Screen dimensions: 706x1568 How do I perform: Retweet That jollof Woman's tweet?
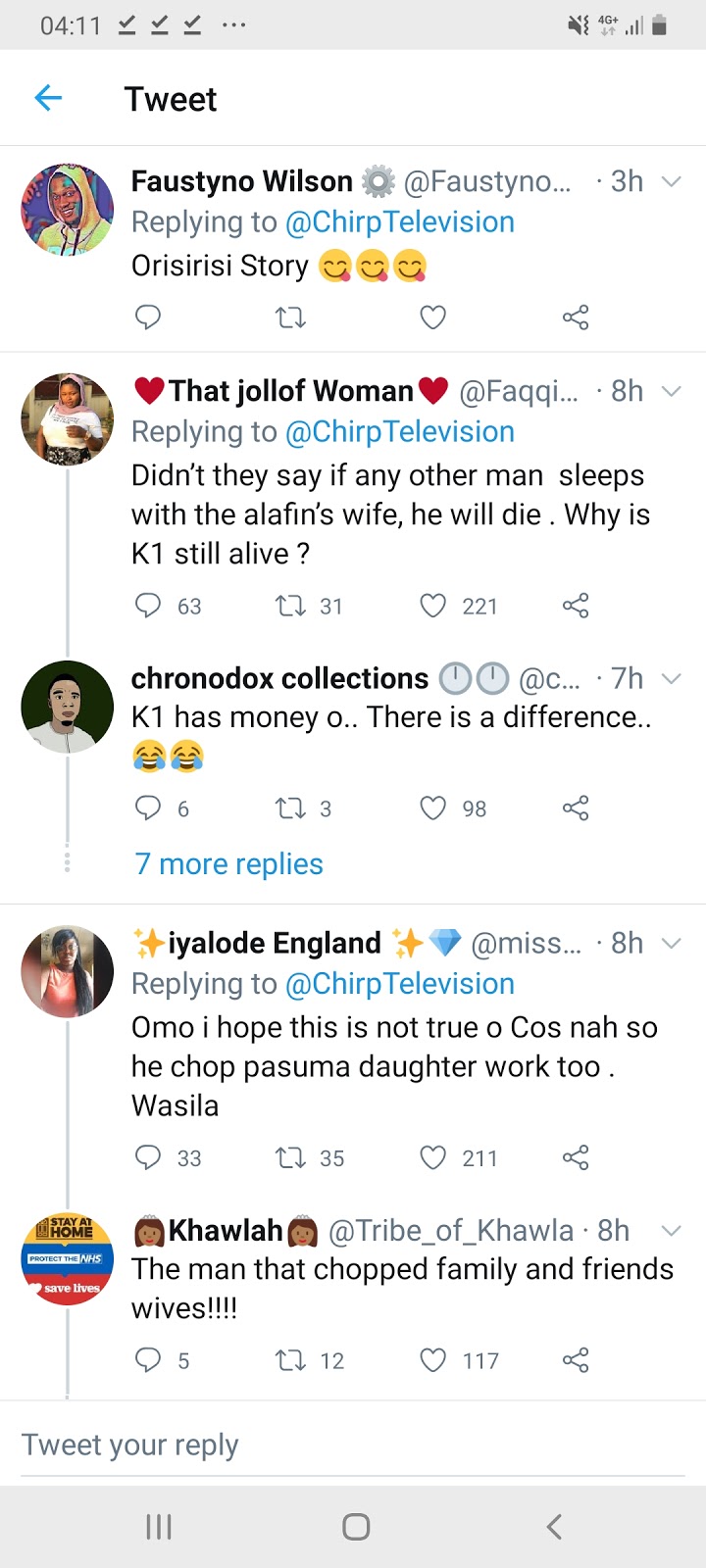click(x=290, y=606)
